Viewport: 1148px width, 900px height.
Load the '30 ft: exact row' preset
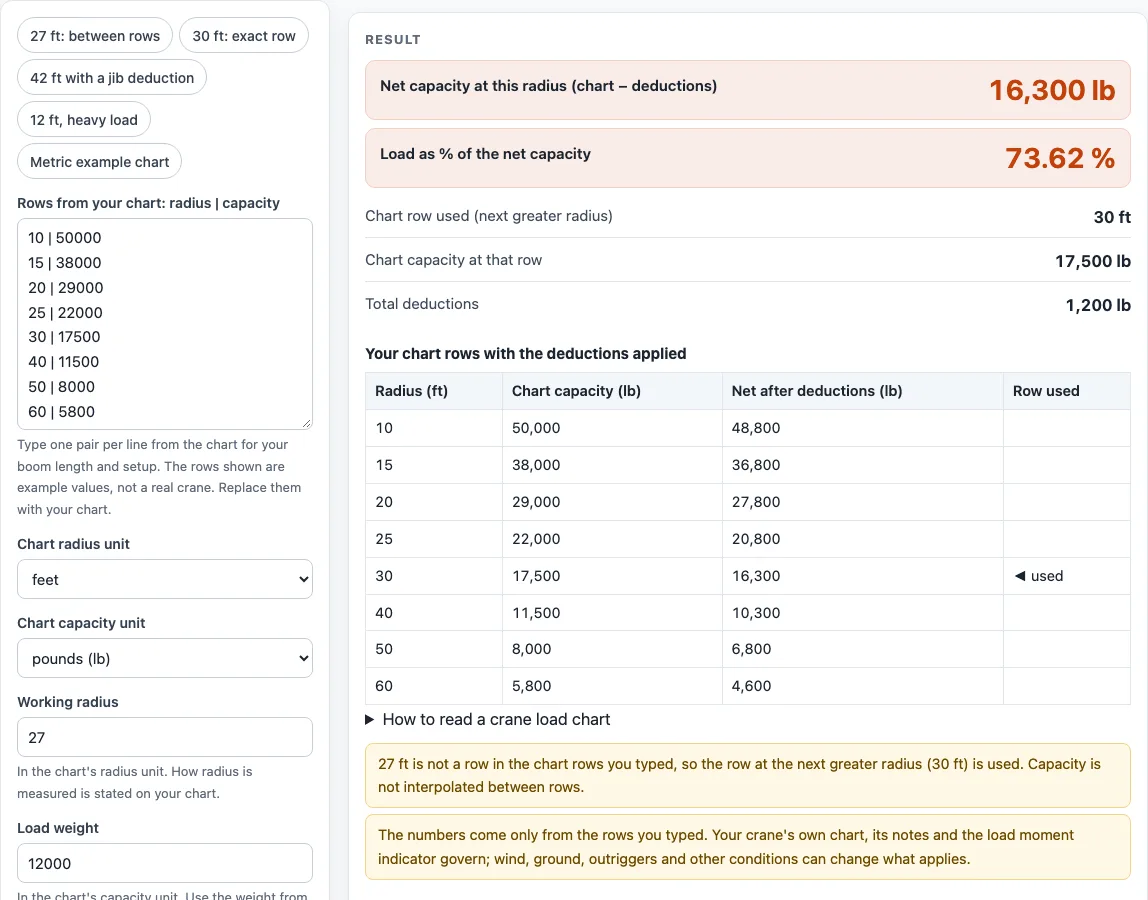pos(244,36)
